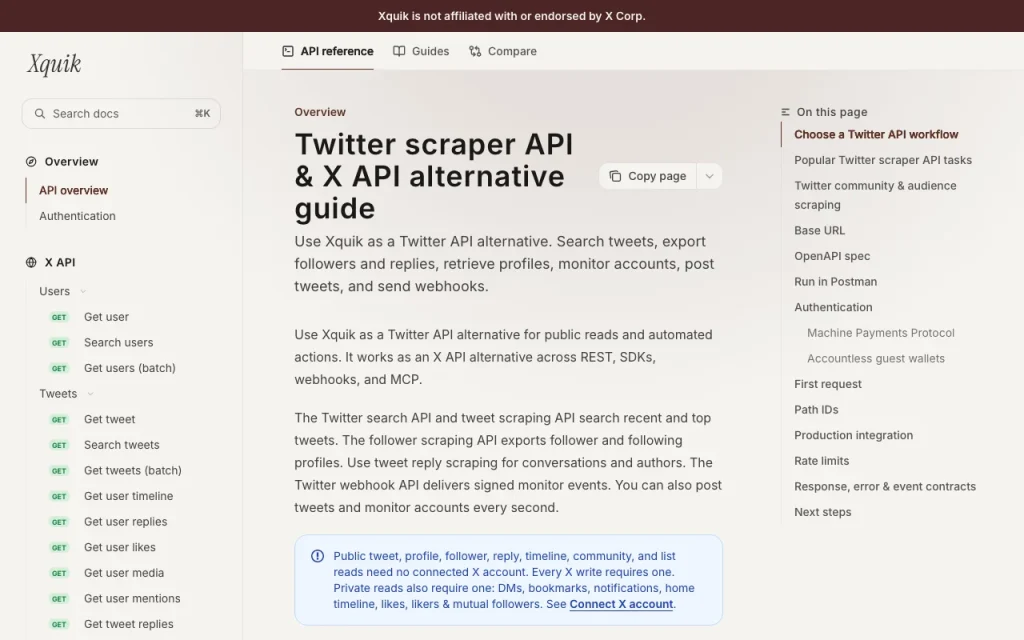This screenshot has height=640, width=1024.
Task: Open the Get user replies endpoint
Action: click(125, 522)
